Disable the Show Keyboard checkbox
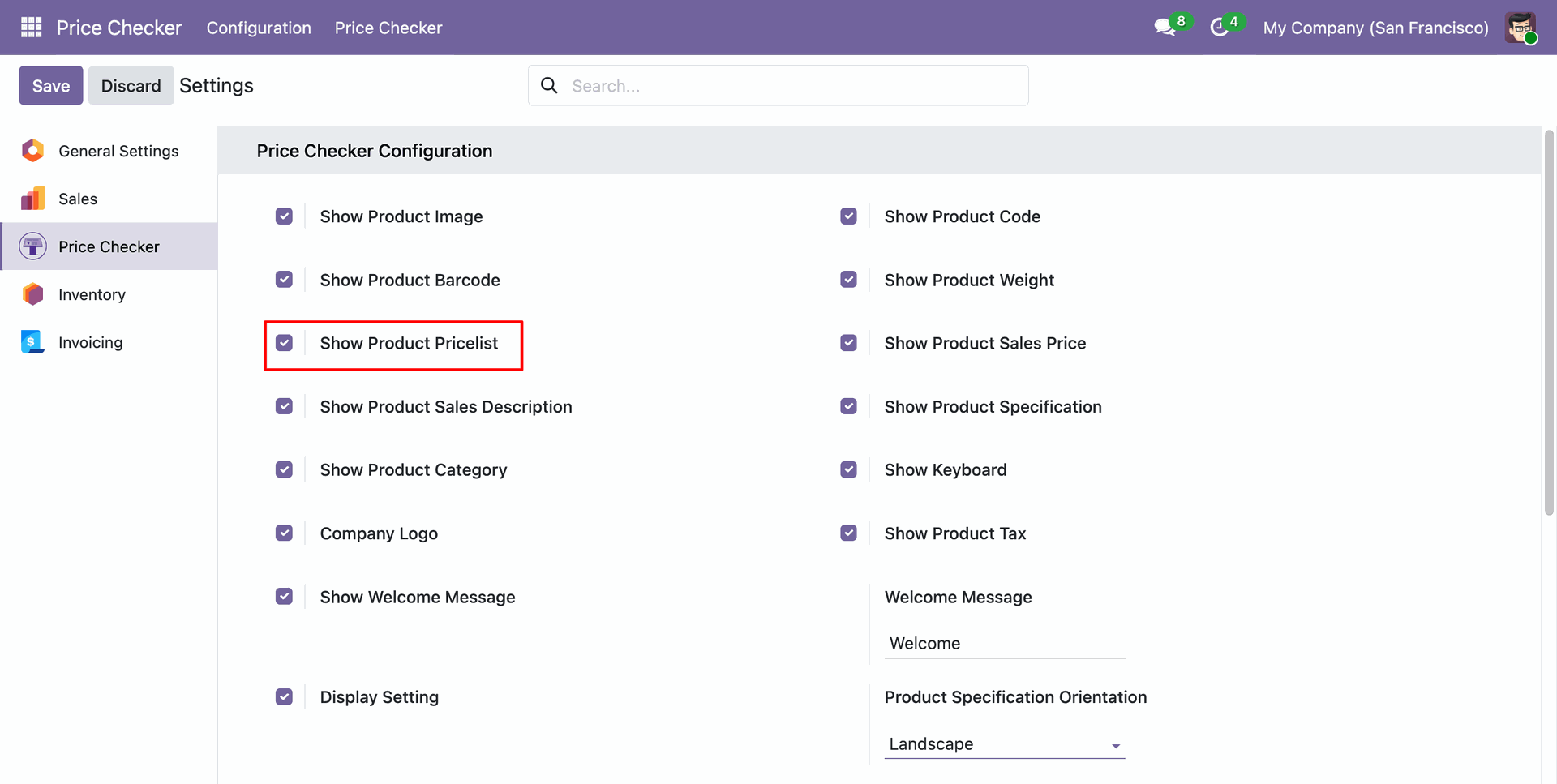The image size is (1557, 784). pos(848,470)
